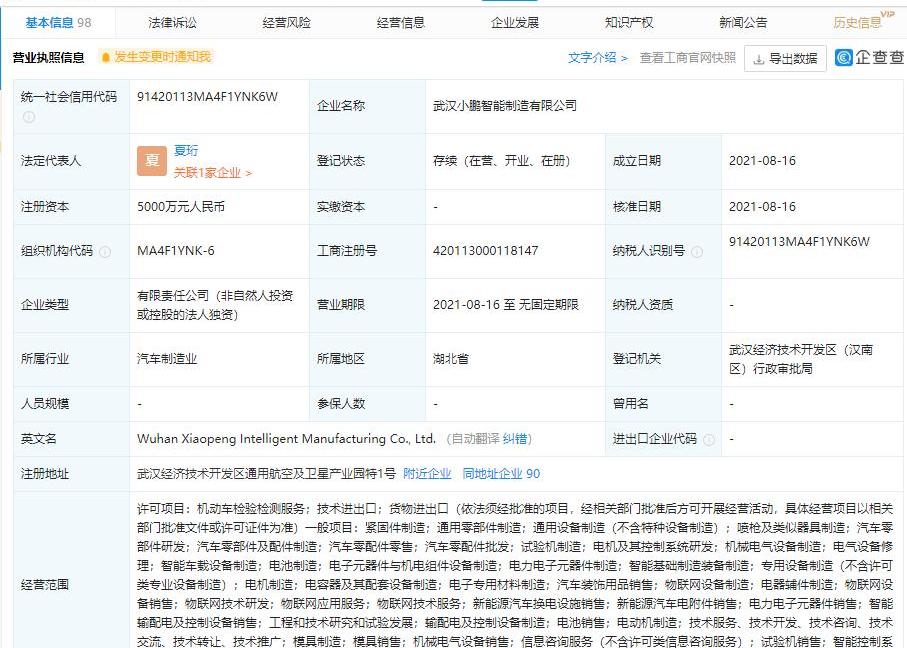Viewport: 907px width, 648px height.
Task: Open the 文字介绍 link
Action: tap(598, 58)
